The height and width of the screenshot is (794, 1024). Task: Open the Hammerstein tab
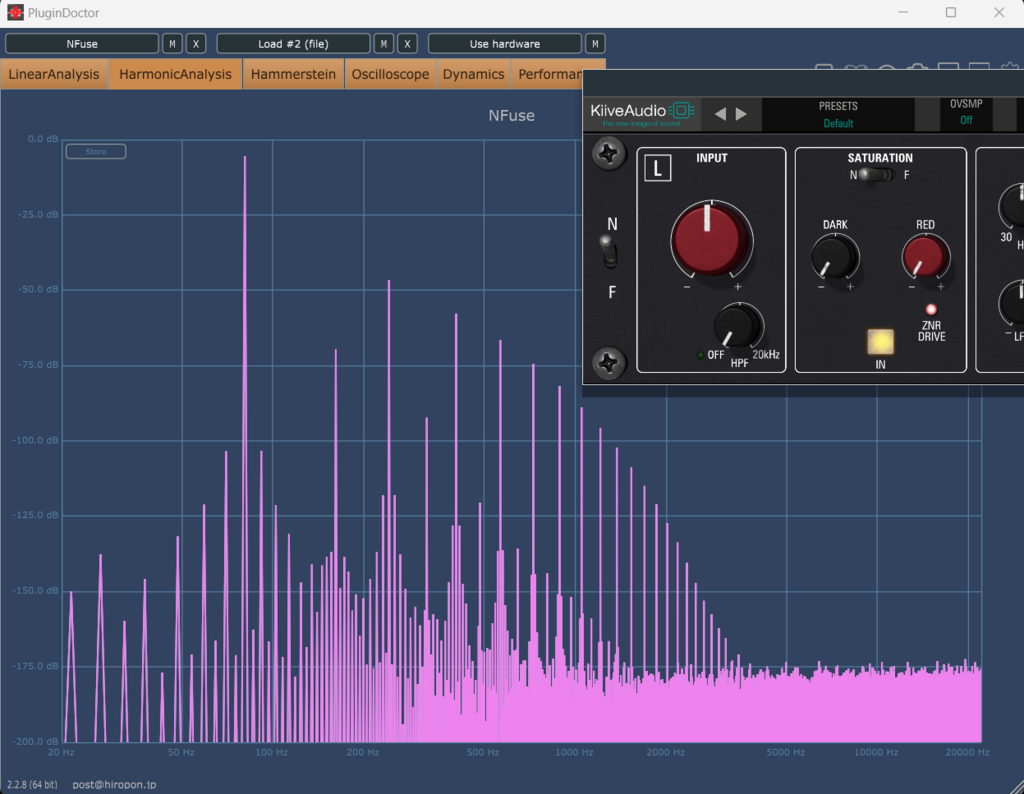point(293,74)
